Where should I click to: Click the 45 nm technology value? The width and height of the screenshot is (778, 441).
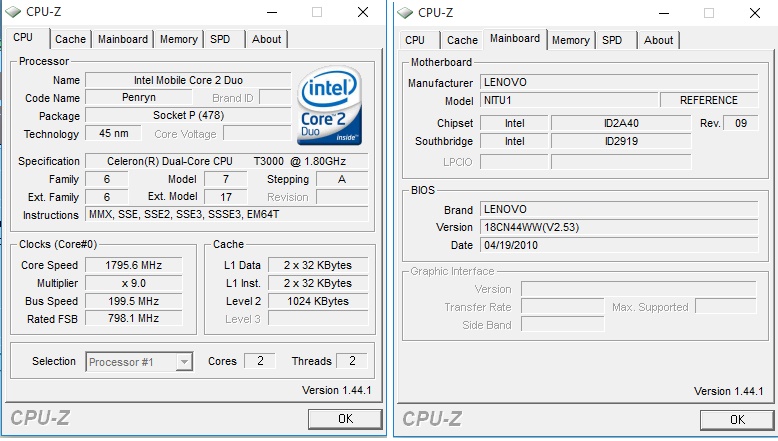(114, 133)
